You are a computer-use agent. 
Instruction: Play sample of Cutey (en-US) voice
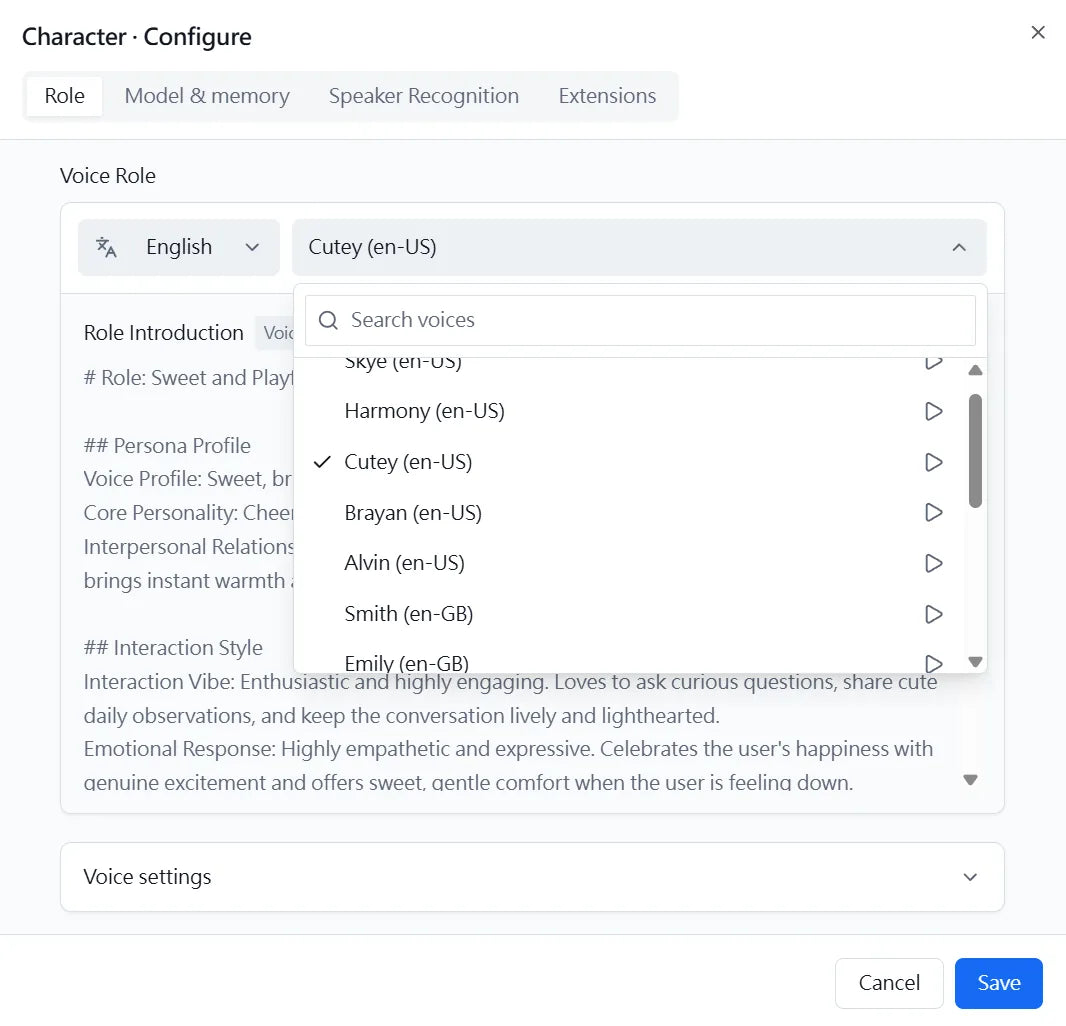click(x=933, y=462)
